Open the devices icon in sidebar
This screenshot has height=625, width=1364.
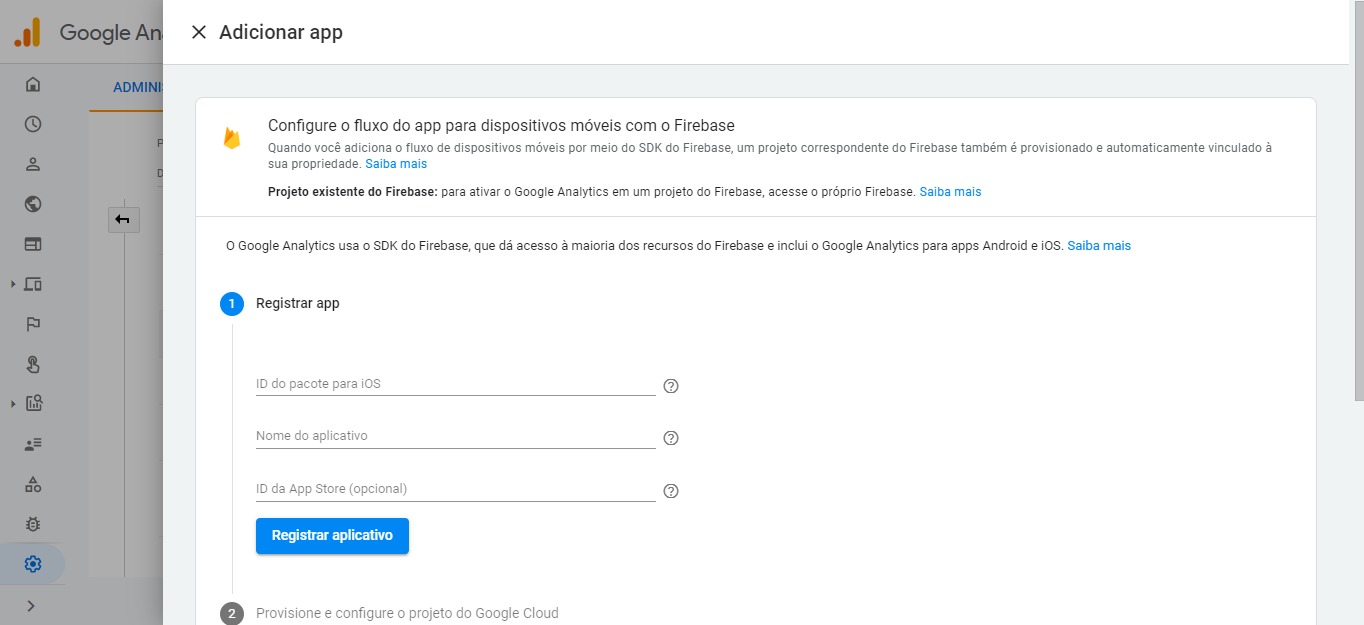(x=33, y=284)
